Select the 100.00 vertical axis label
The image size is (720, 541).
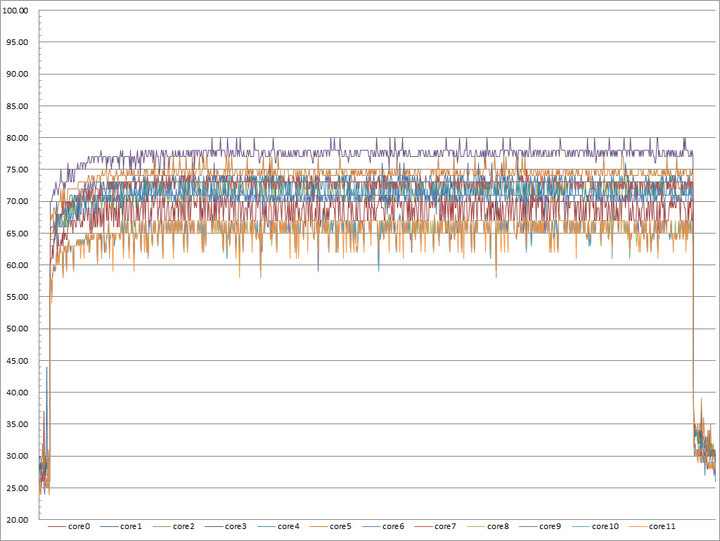[15, 11]
